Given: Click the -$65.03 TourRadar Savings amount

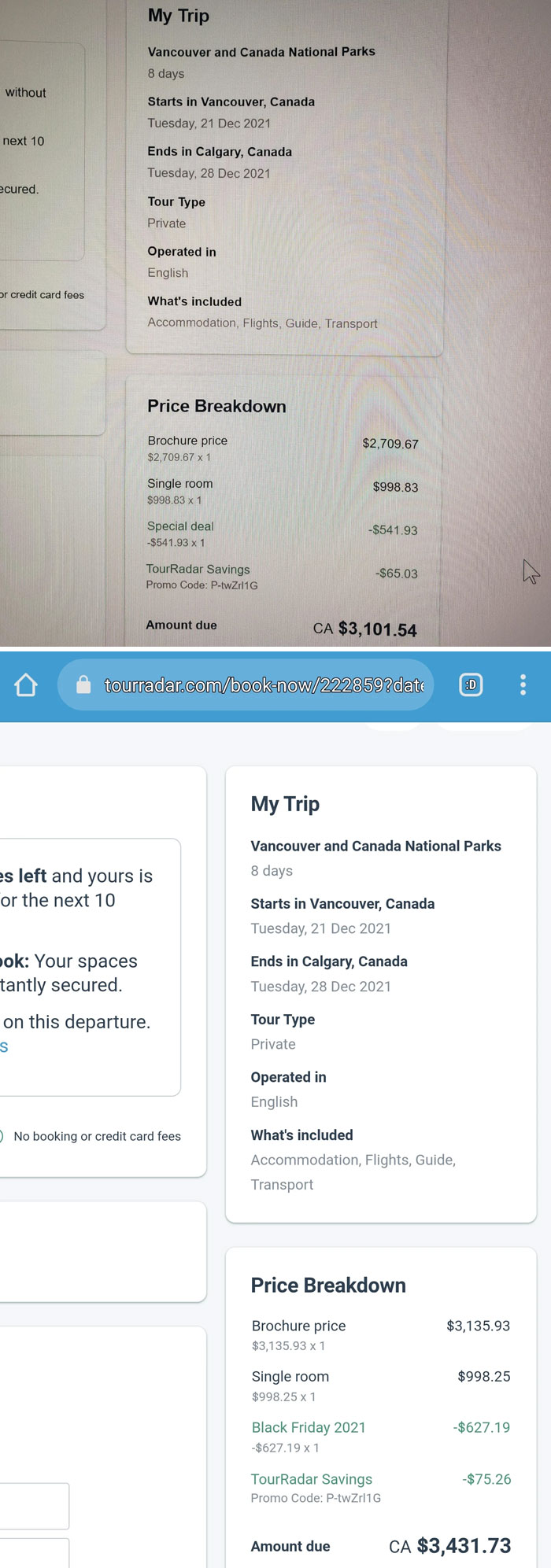Looking at the screenshot, I should pos(396,574).
